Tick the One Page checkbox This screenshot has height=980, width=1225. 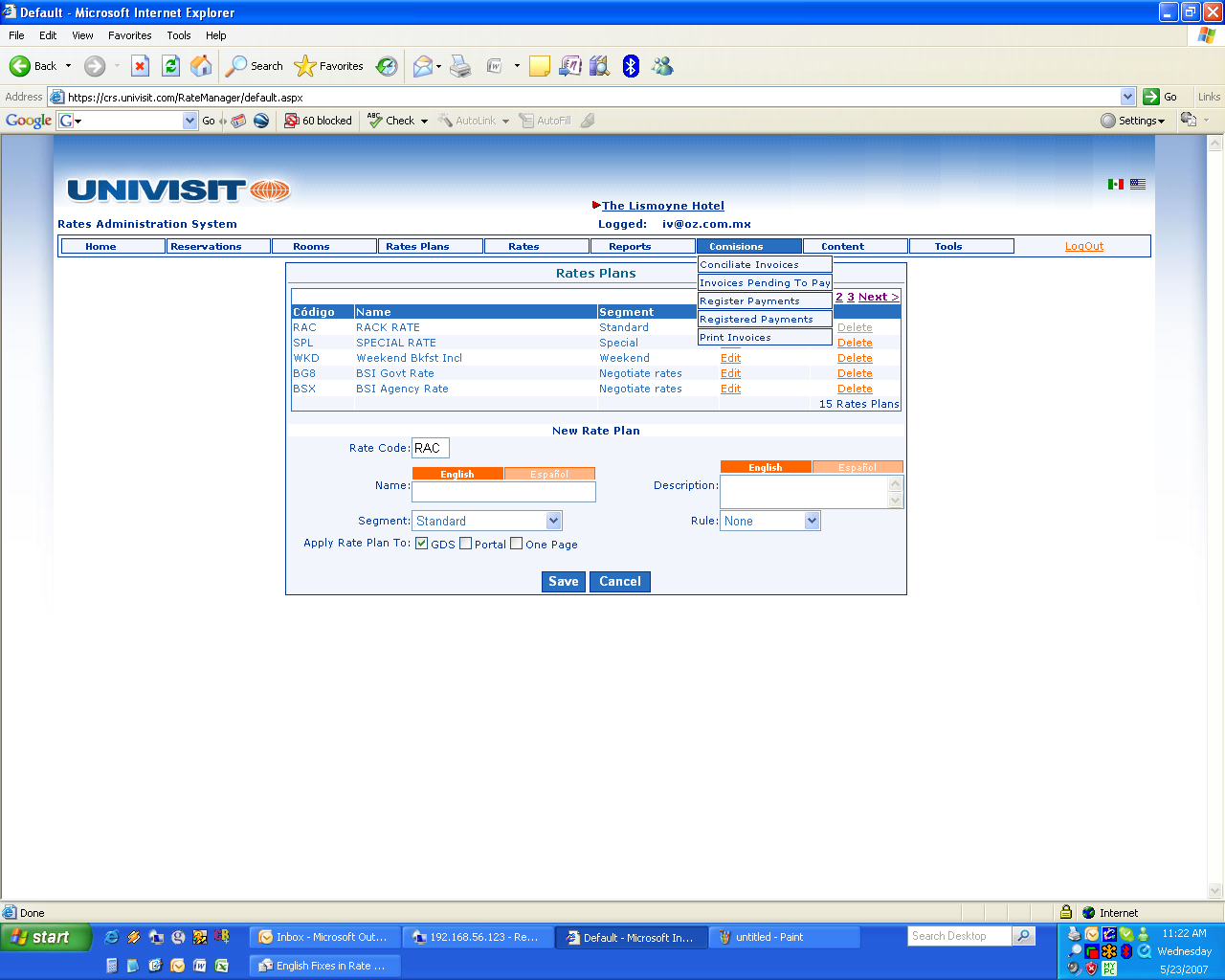[x=517, y=544]
